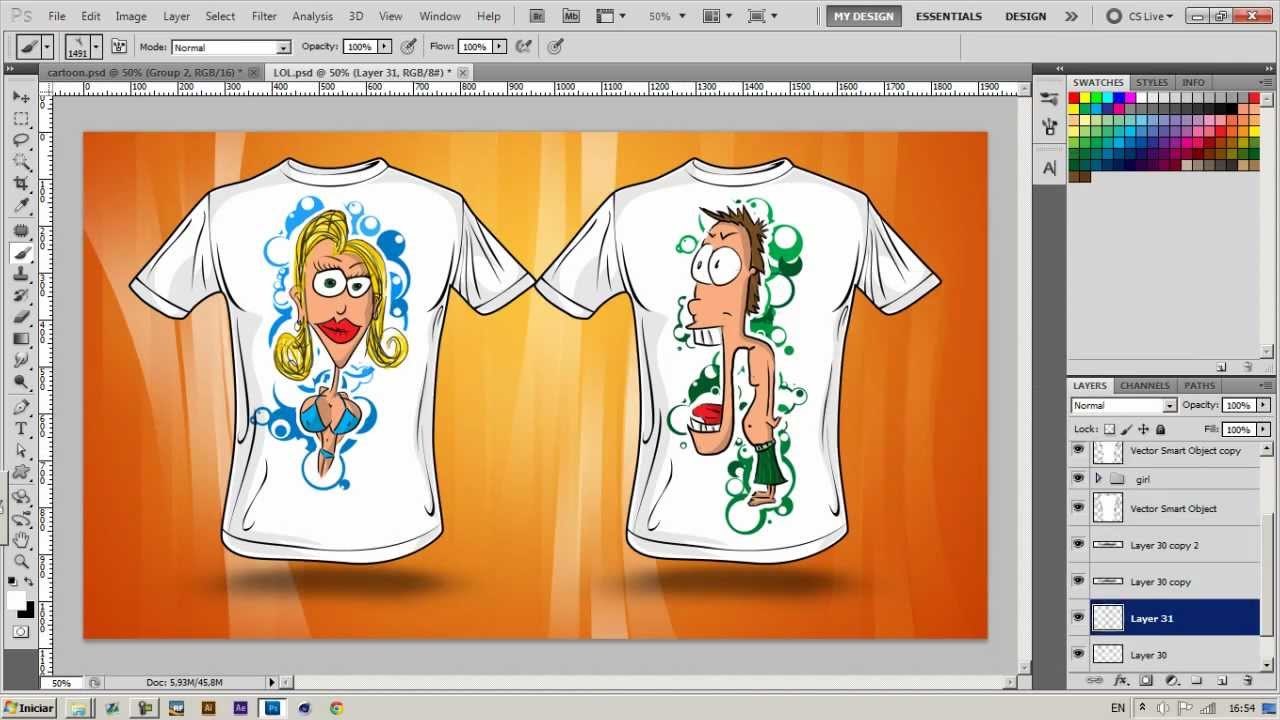The image size is (1280, 720).
Task: Expand the girl layer group
Action: pos(1099,479)
